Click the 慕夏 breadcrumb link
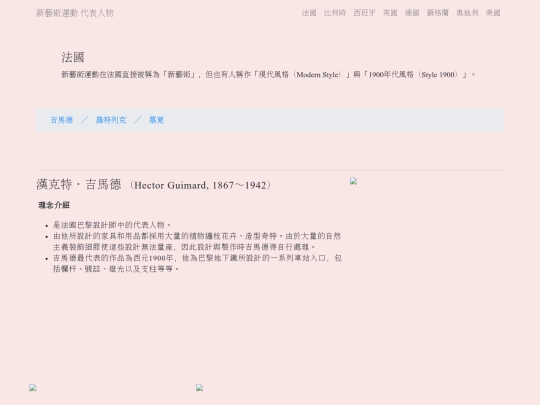The width and height of the screenshot is (540, 405). (156, 120)
